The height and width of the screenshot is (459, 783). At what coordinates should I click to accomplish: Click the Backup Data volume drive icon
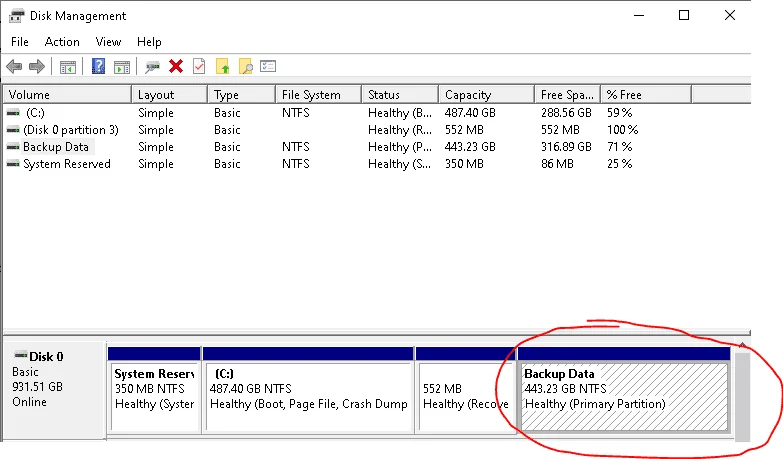tap(13, 147)
